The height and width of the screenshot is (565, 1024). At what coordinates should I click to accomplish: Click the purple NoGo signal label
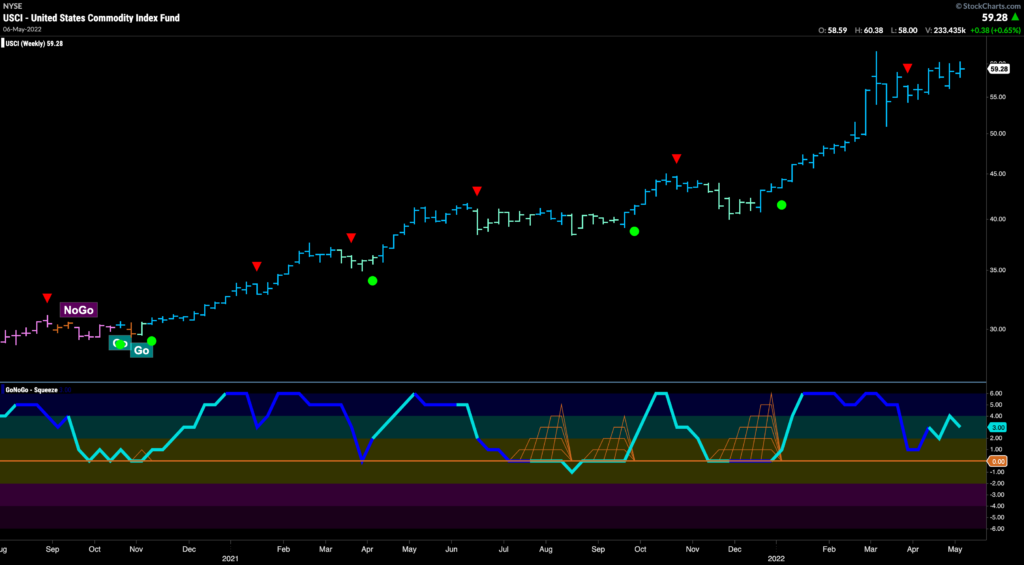79,310
